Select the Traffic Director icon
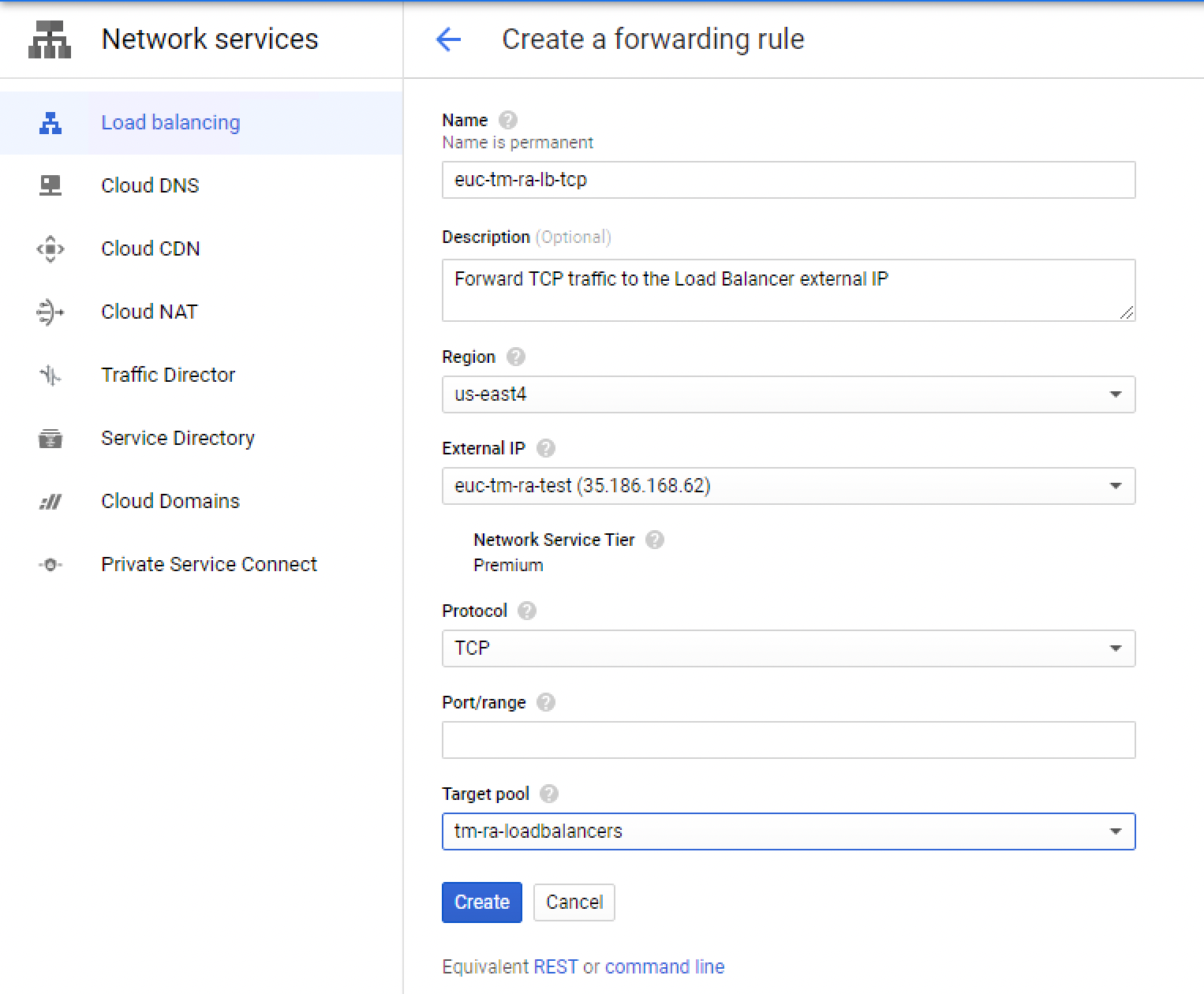This screenshot has width=1204, height=994. point(50,376)
